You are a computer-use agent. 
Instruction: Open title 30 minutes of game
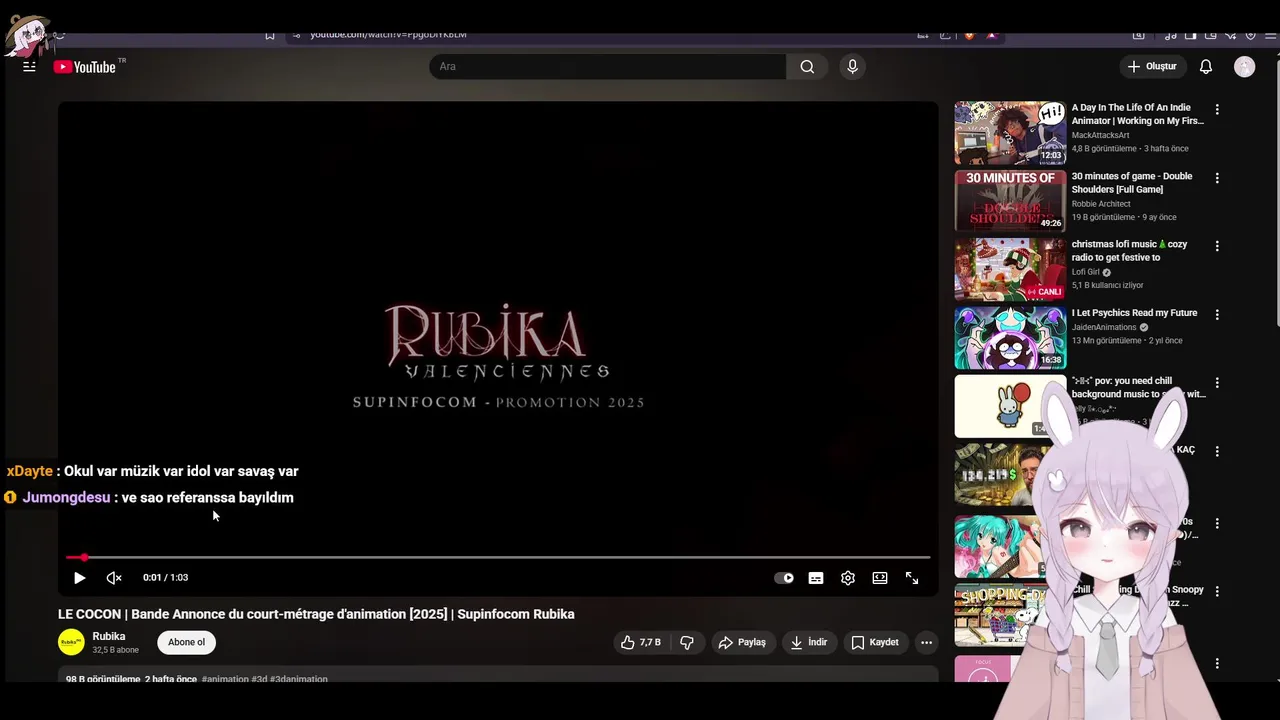tap(1132, 183)
